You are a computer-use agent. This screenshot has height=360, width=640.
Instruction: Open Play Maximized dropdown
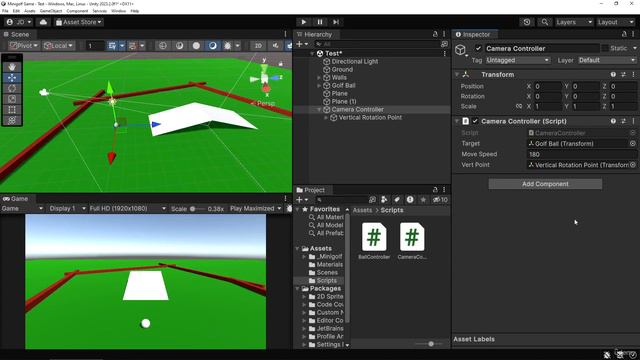coord(256,209)
